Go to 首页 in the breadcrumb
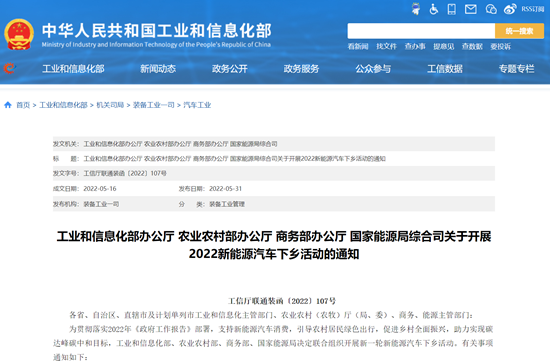 (23, 105)
